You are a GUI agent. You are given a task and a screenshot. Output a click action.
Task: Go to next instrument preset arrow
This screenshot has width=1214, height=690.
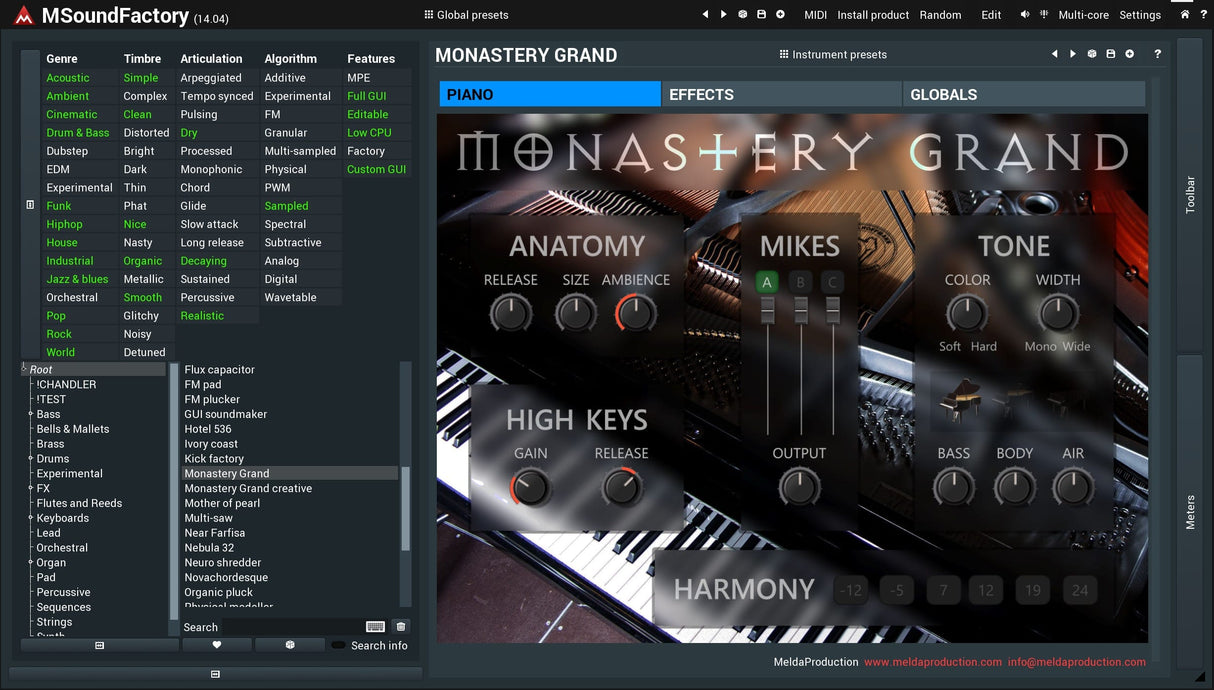point(1073,54)
